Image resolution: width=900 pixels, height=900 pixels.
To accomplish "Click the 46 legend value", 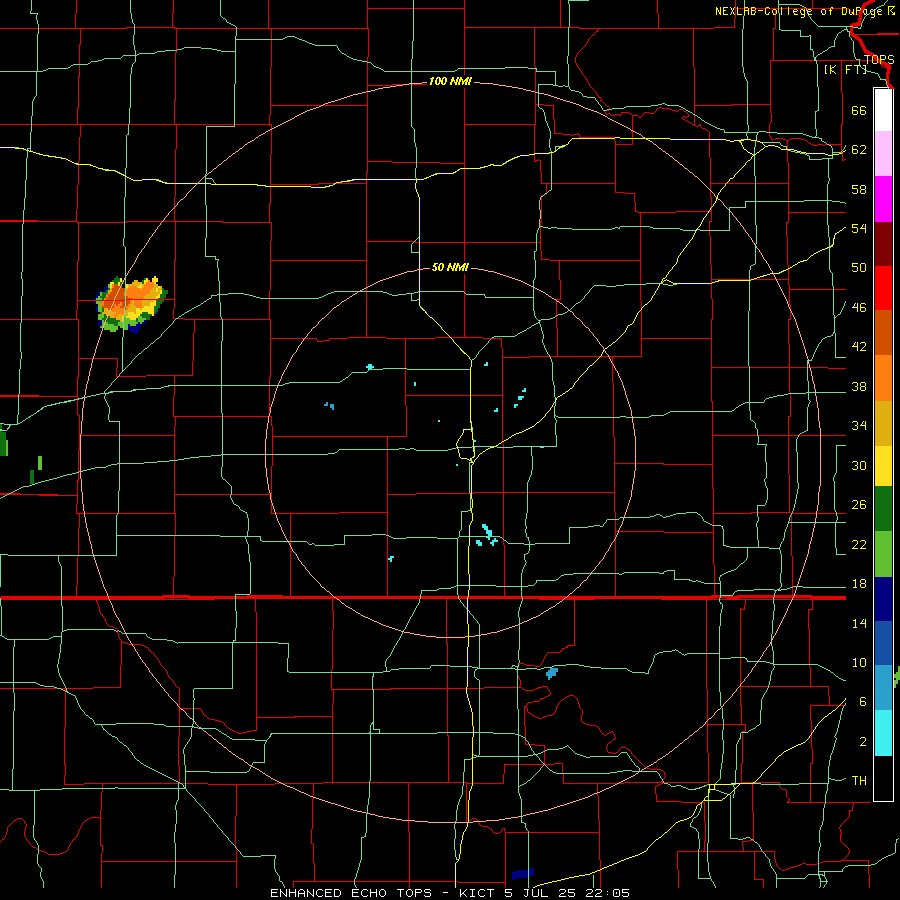I will click(859, 308).
